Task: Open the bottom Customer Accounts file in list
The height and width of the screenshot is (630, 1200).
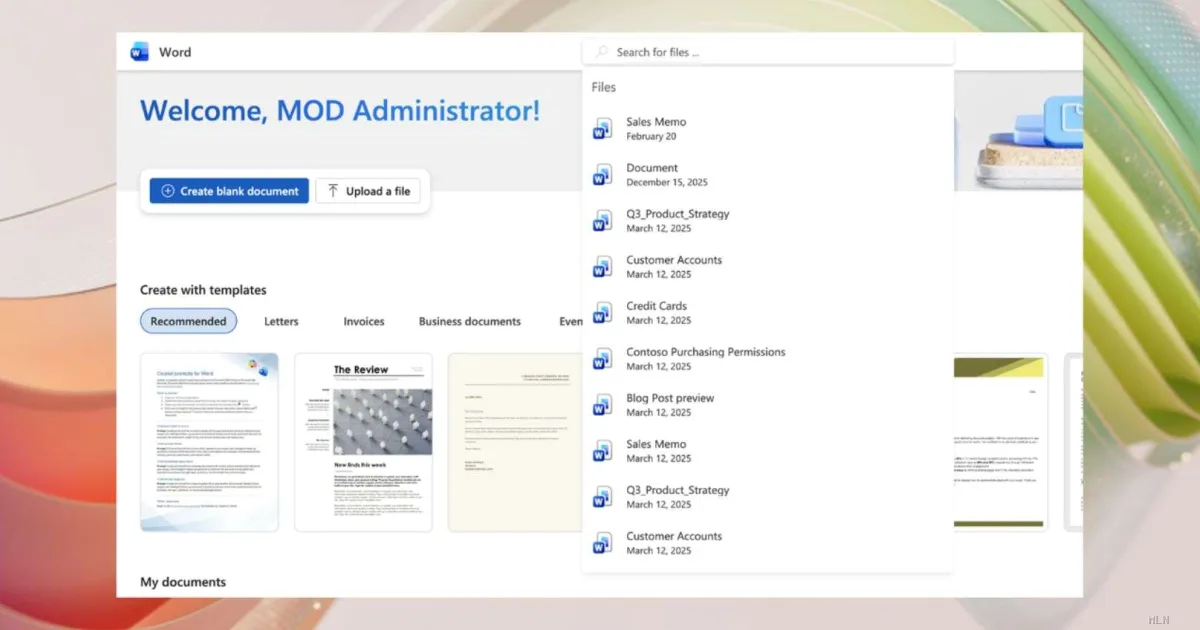Action: 674,542
